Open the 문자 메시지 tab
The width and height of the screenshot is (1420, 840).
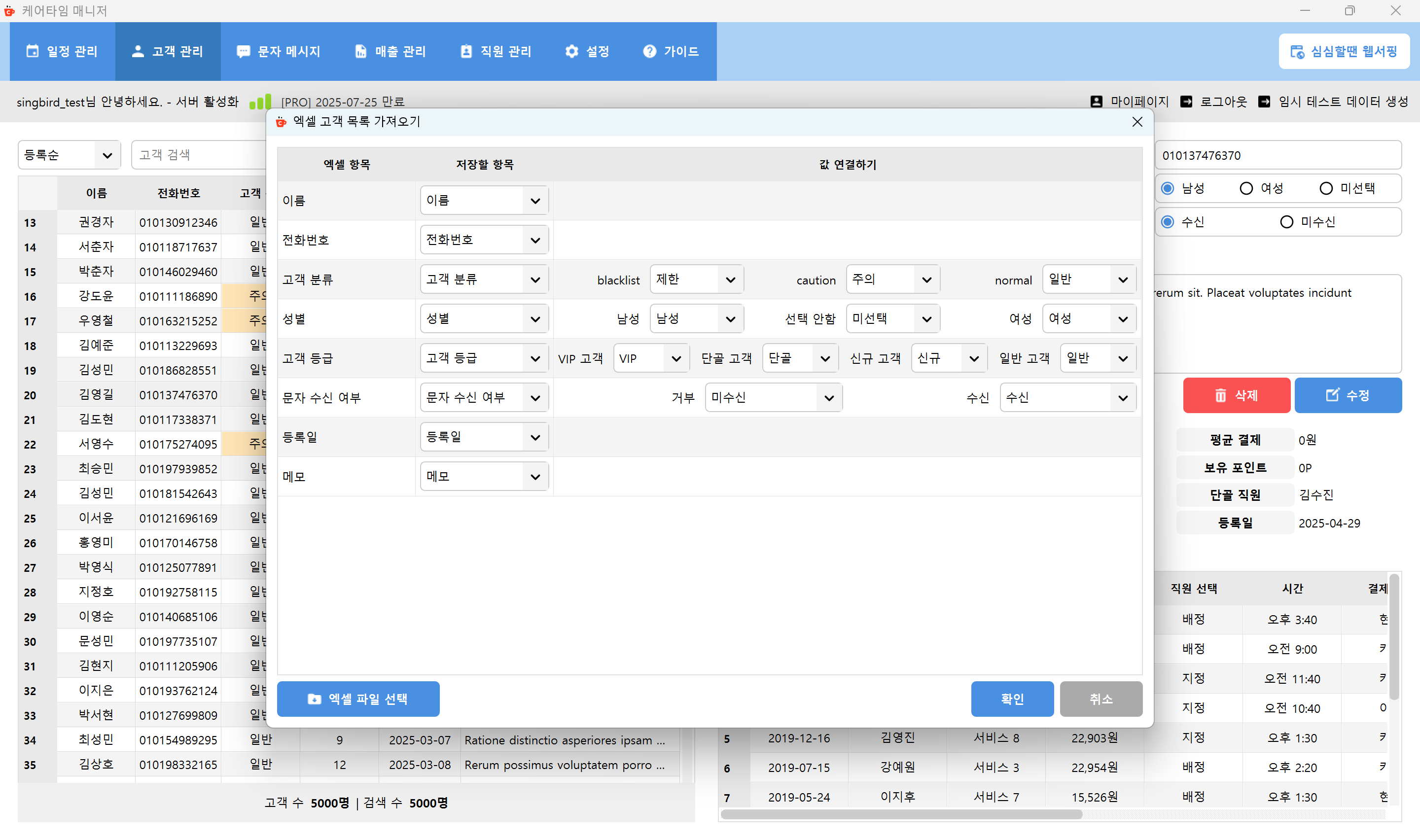tap(279, 51)
